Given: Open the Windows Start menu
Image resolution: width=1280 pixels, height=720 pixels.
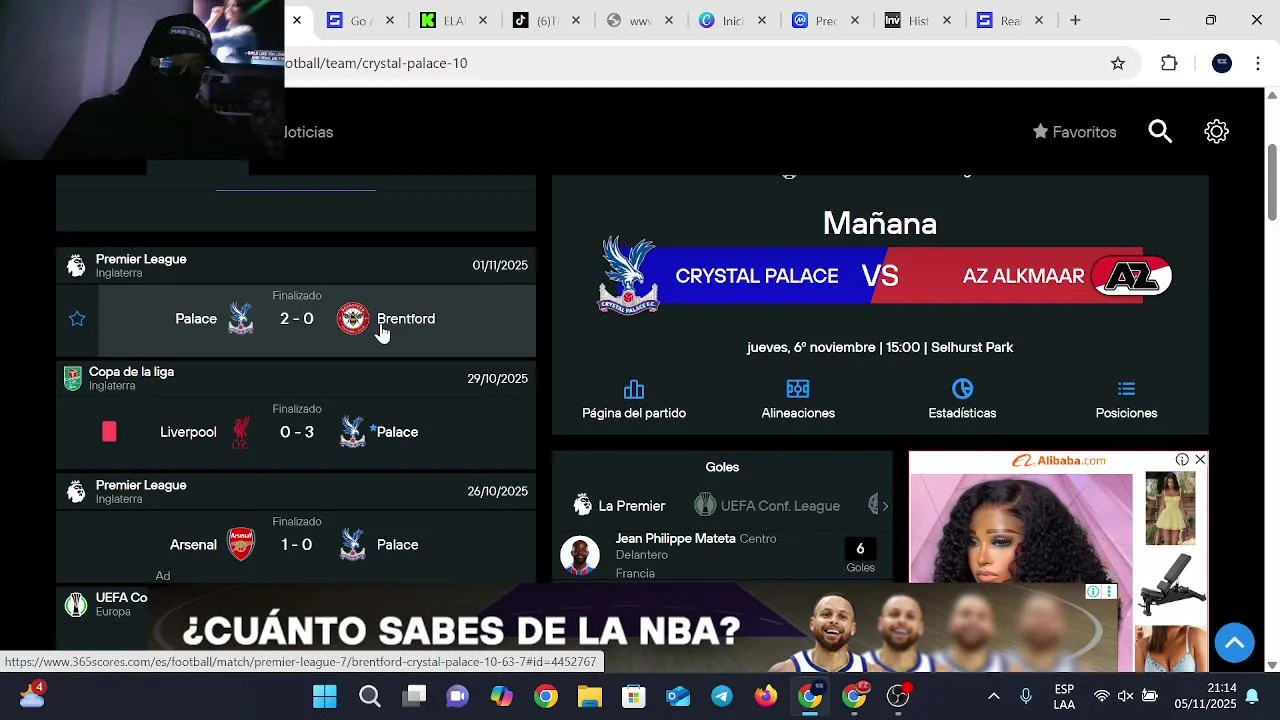Looking at the screenshot, I should 325,696.
